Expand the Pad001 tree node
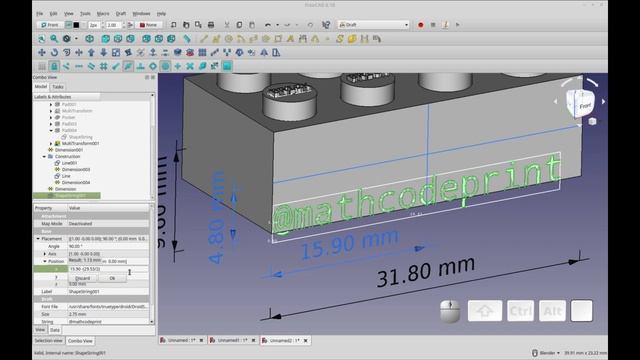This screenshot has width=640, height=360. click(x=51, y=104)
